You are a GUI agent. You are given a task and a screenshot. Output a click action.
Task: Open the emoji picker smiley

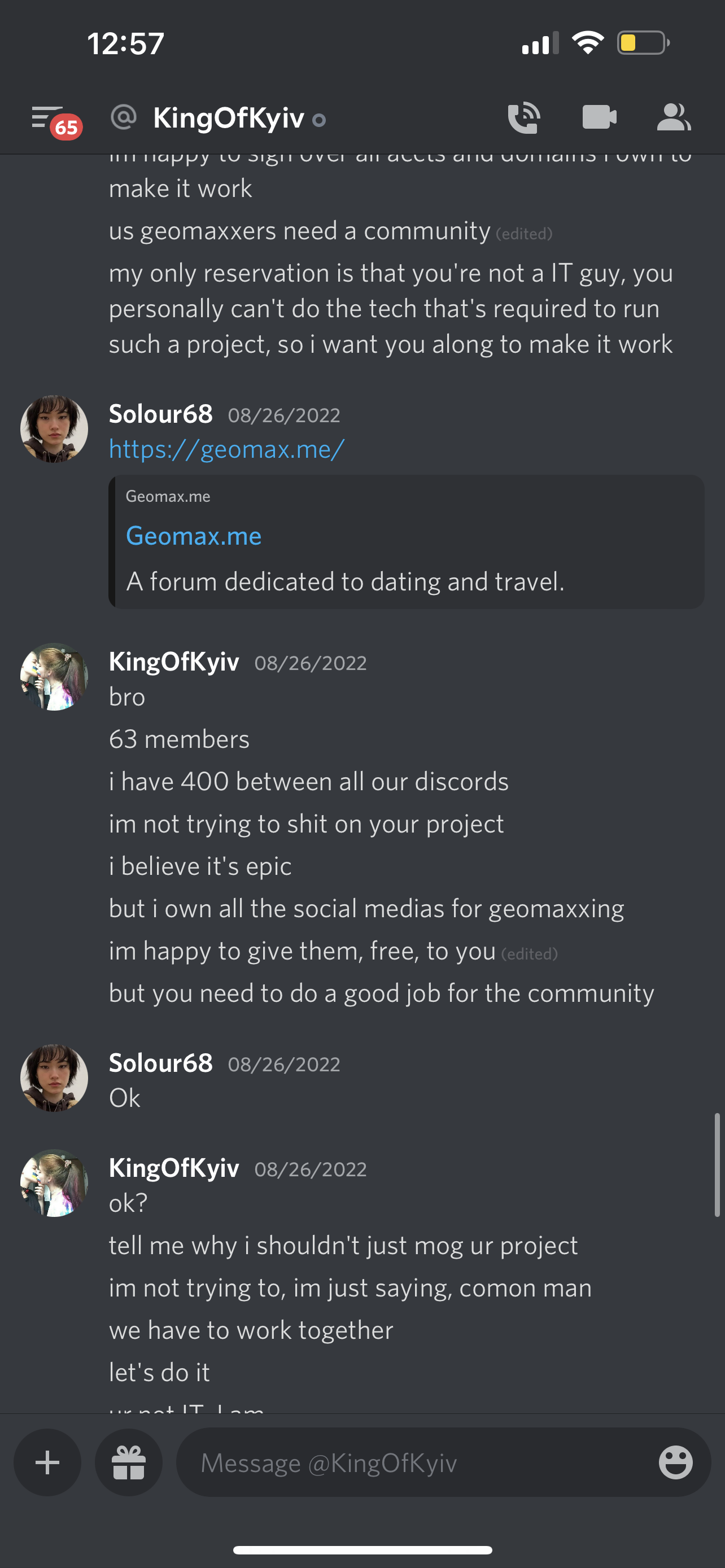[676, 1462]
